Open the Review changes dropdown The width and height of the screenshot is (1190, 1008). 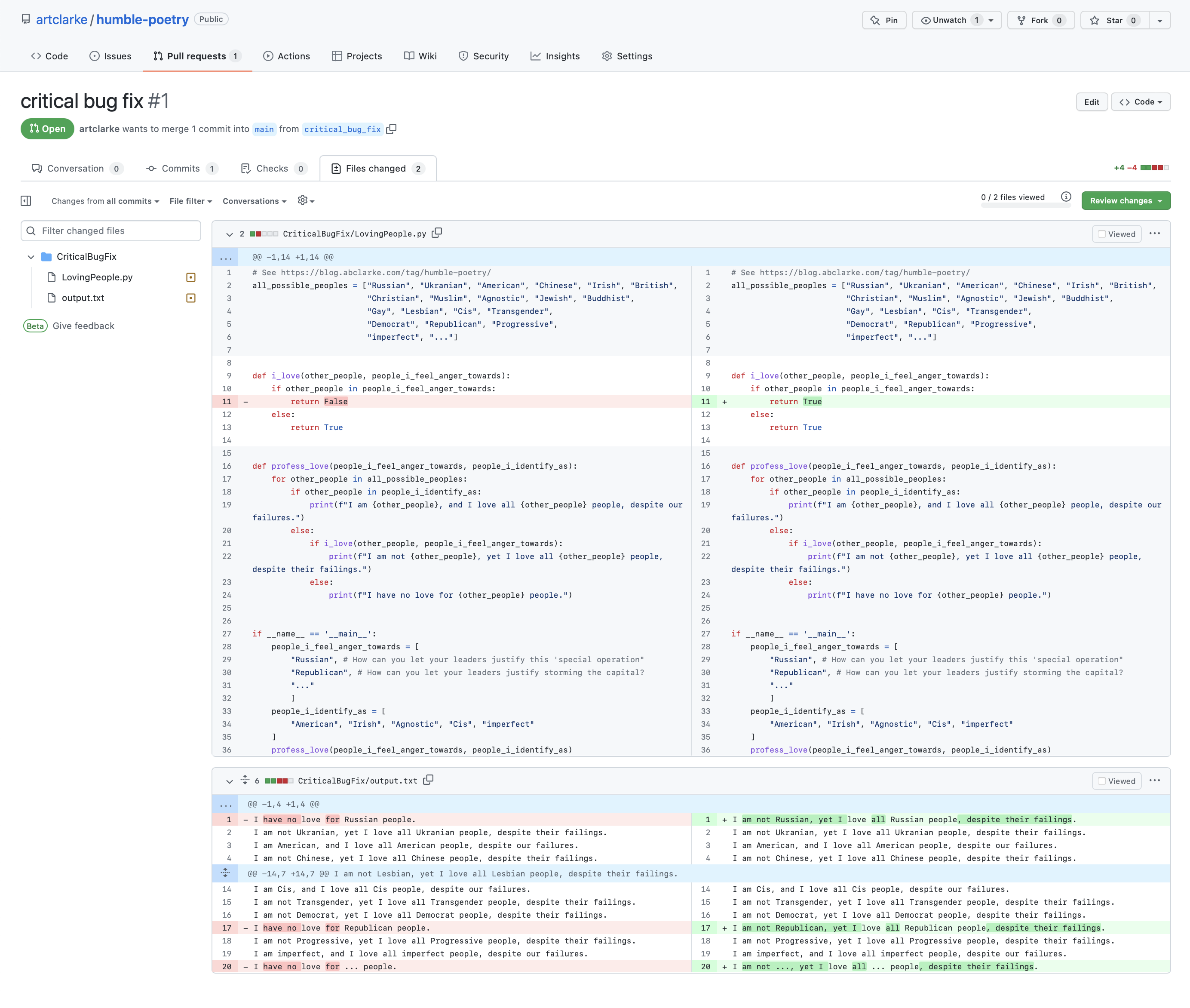click(x=1125, y=200)
